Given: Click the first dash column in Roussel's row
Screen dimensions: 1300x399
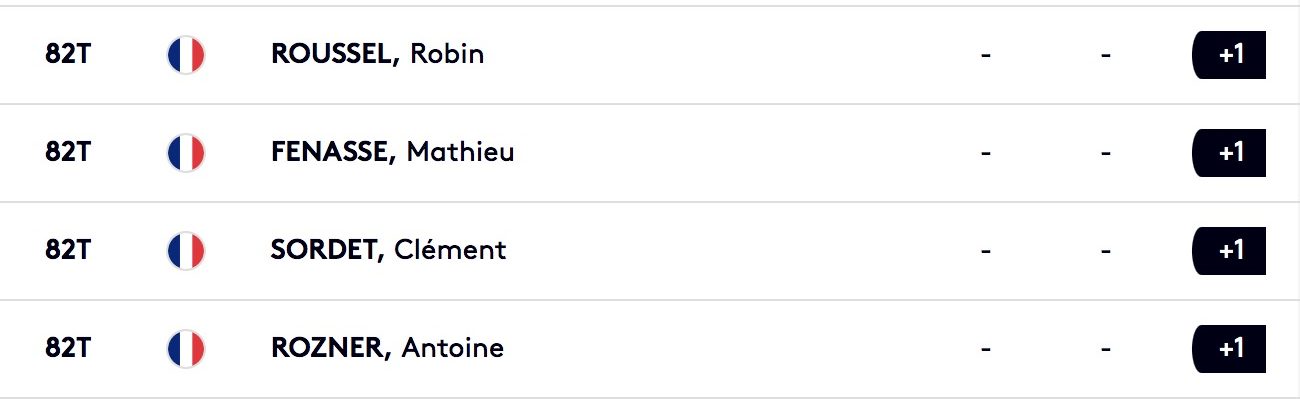Looking at the screenshot, I should (986, 54).
